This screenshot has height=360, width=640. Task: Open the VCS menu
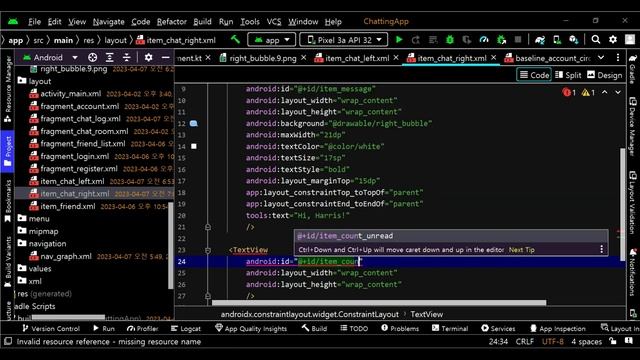[274, 22]
